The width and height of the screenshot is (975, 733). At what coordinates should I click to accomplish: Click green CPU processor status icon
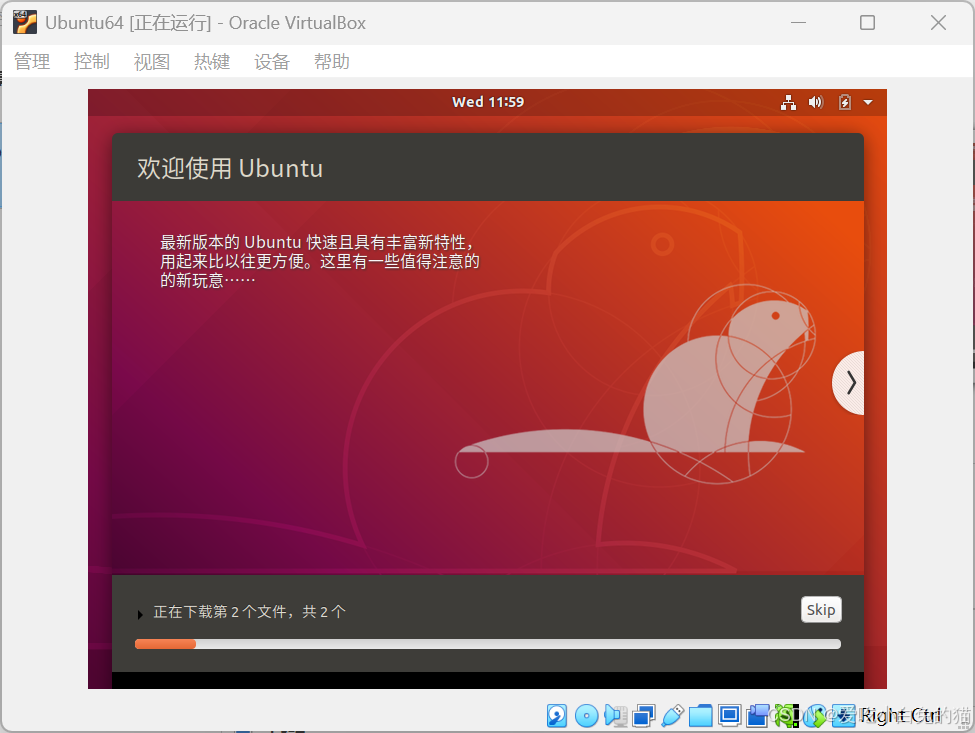(x=787, y=716)
